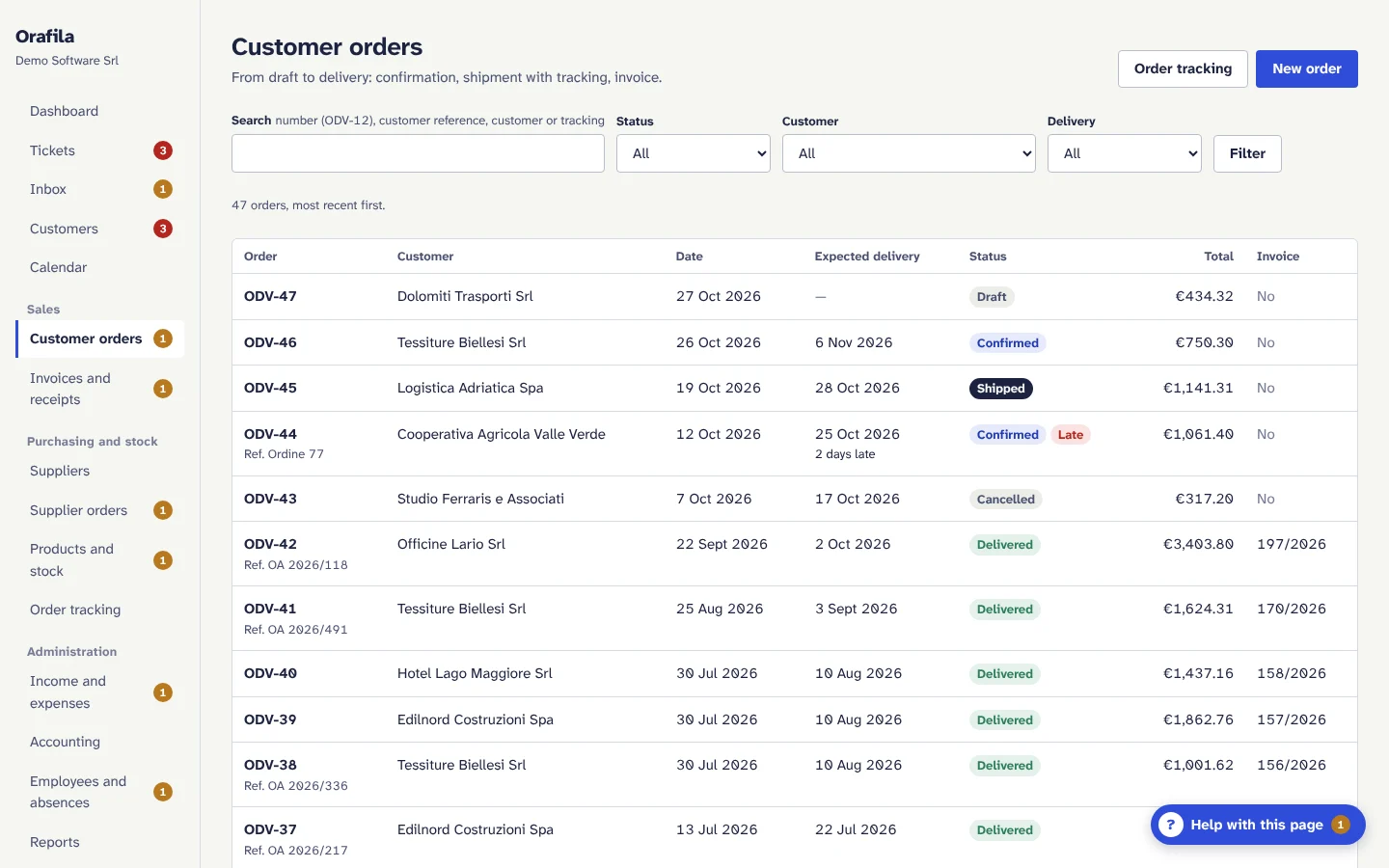Apply filters with Filter button
Image resolution: width=1389 pixels, height=868 pixels.
[1247, 153]
